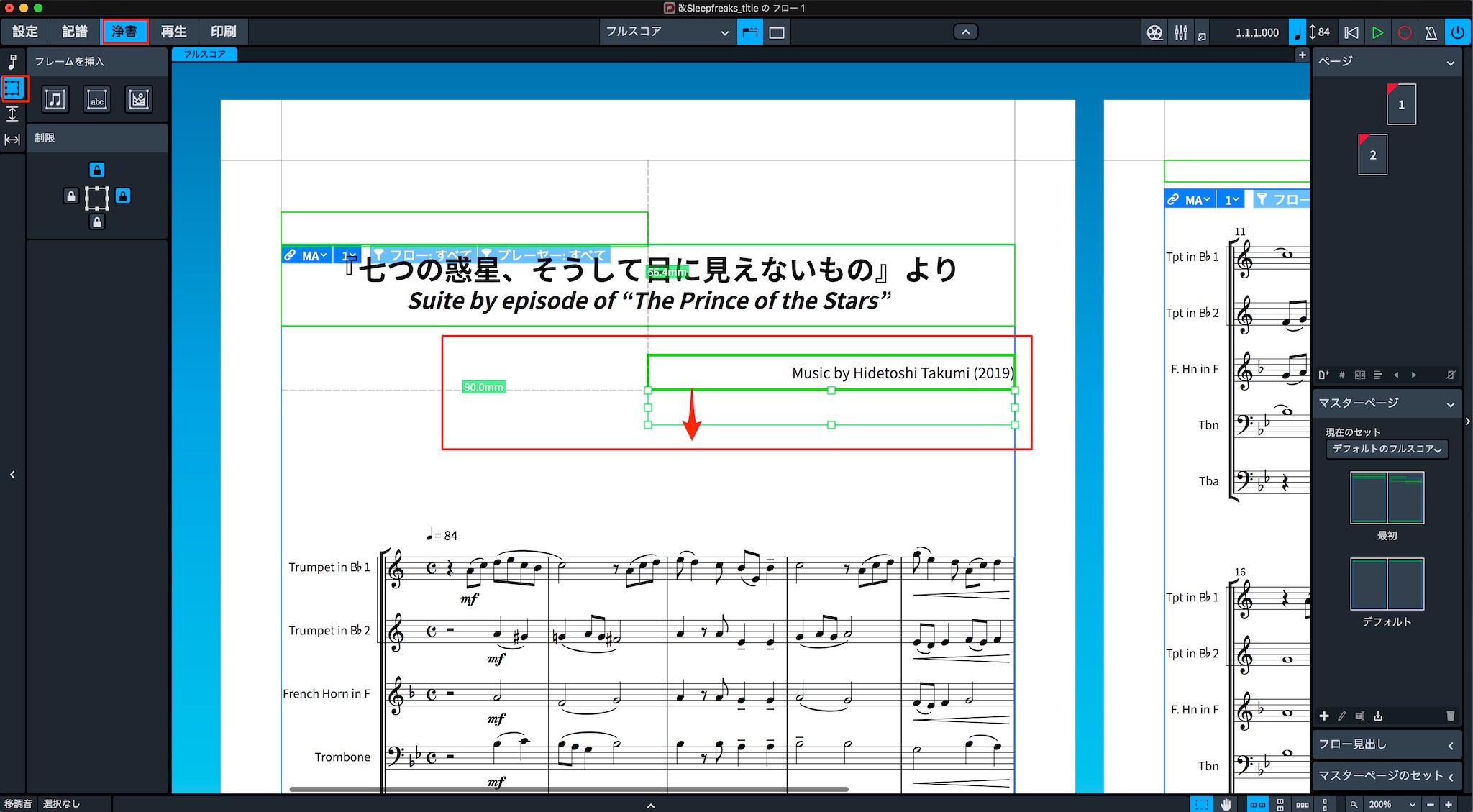This screenshot has height=812, width=1473.
Task: Open the フルスコア layout dropdown
Action: coord(667,32)
